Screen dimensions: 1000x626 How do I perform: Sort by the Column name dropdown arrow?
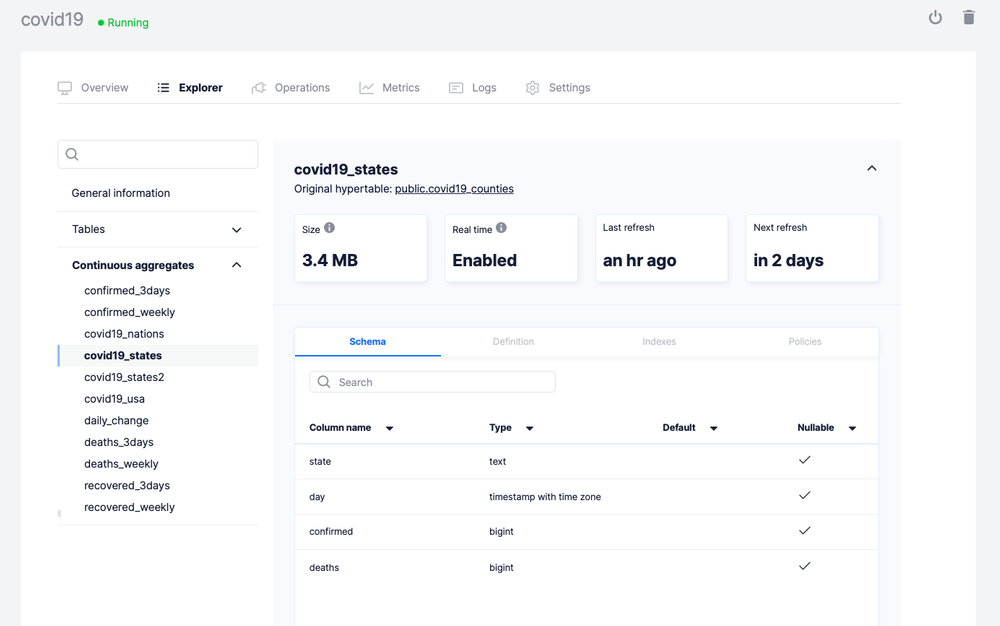[389, 428]
